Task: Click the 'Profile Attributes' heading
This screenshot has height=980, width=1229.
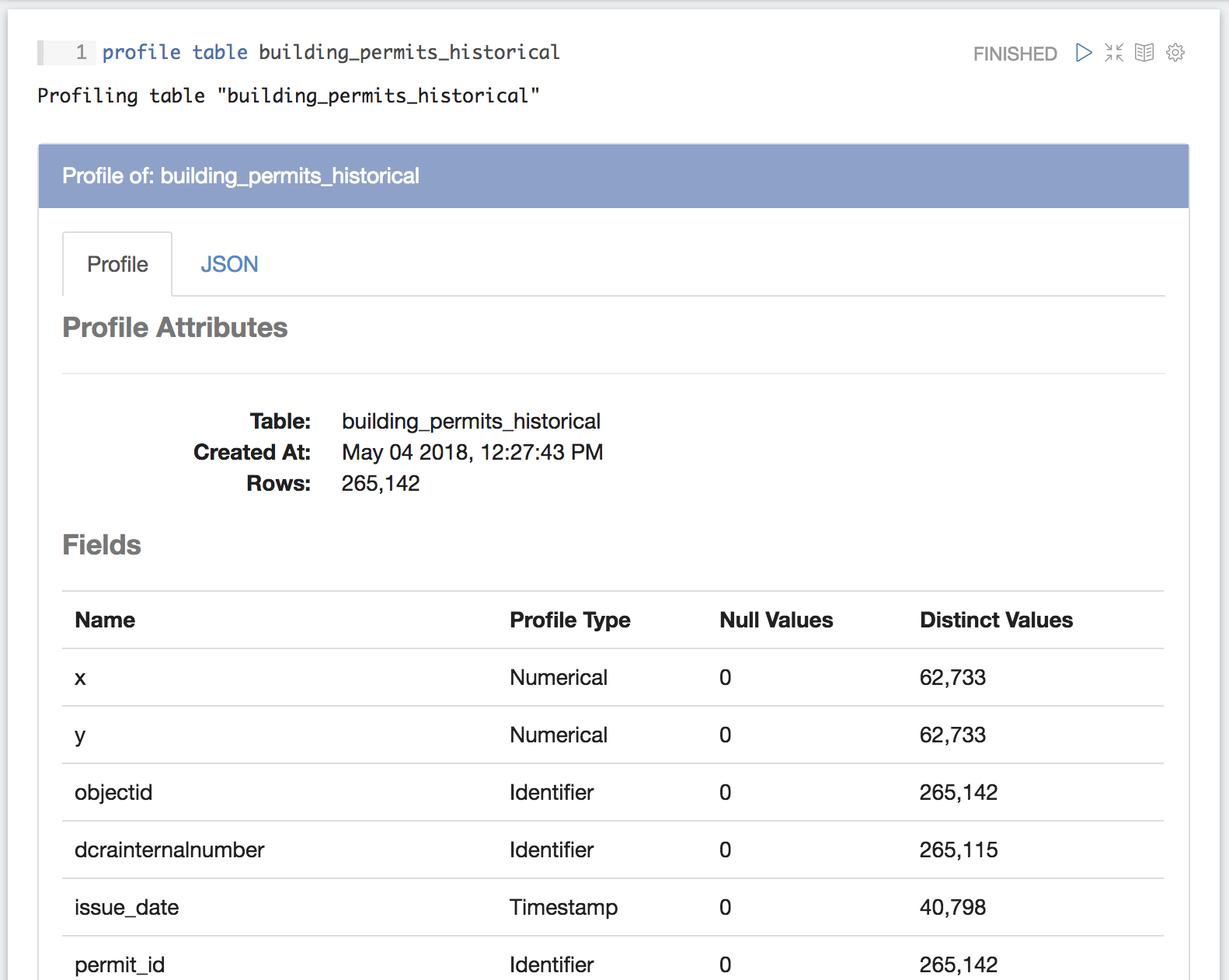Action: tap(175, 328)
